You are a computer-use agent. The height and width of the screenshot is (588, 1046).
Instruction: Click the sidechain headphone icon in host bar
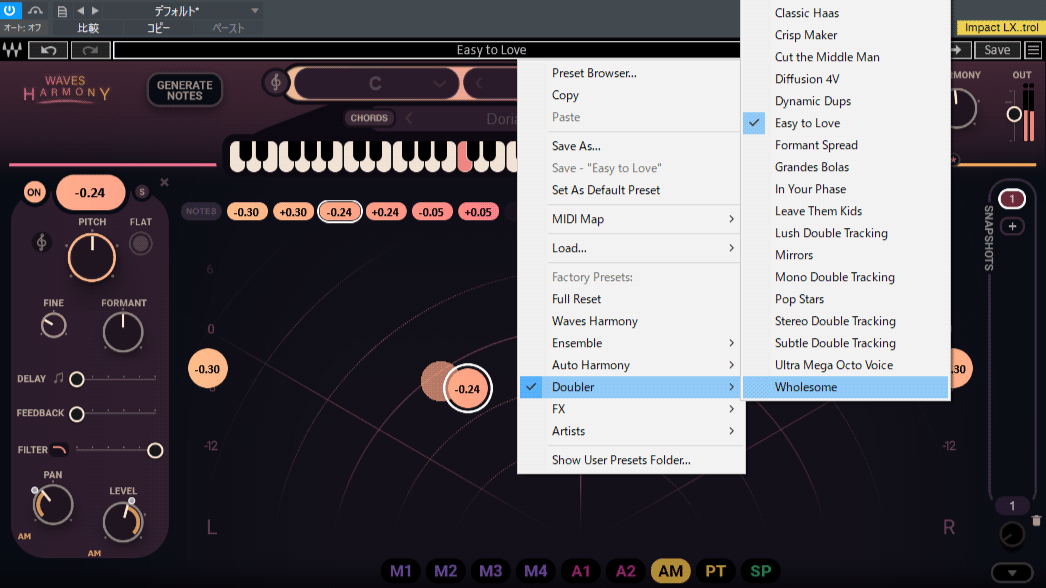click(x=35, y=11)
